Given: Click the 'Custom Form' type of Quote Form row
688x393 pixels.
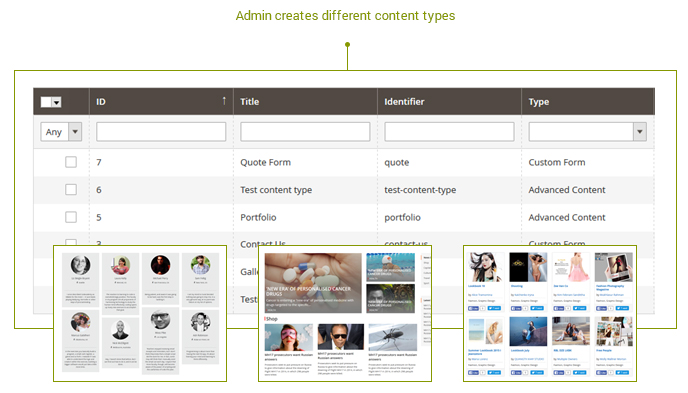Looking at the screenshot, I should pos(557,162).
